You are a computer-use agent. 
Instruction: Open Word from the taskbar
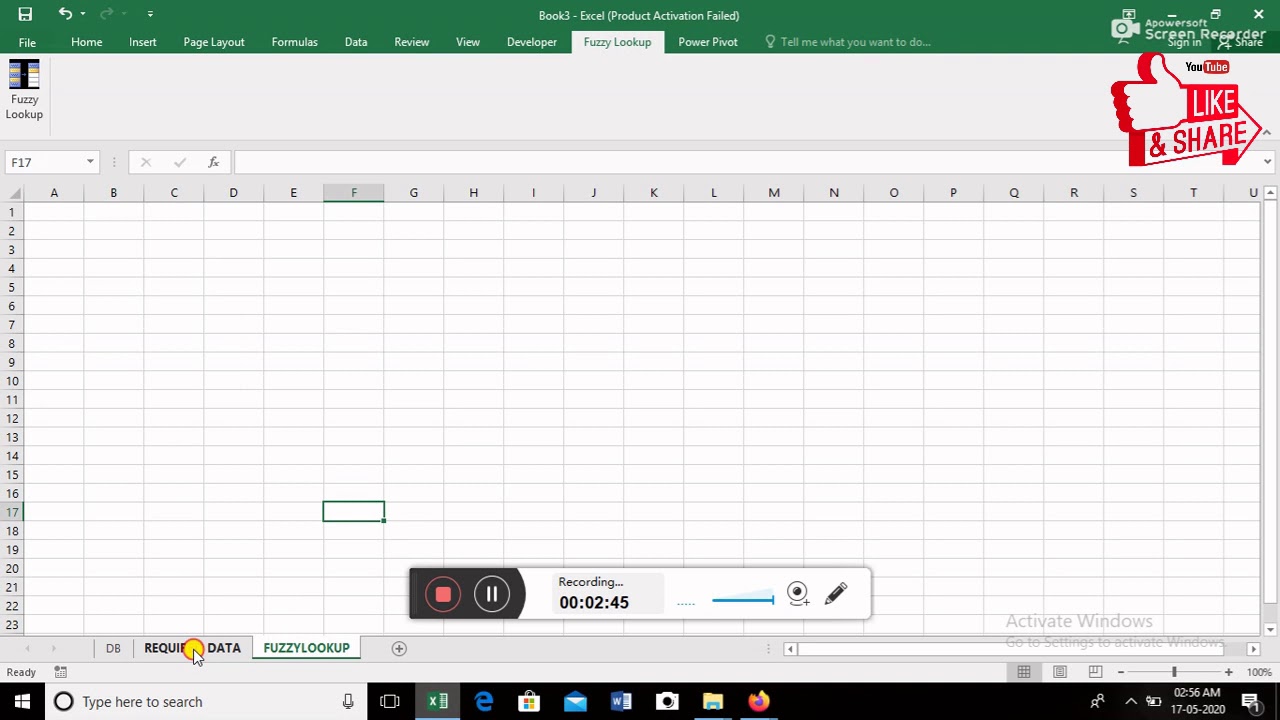pyautogui.click(x=621, y=701)
